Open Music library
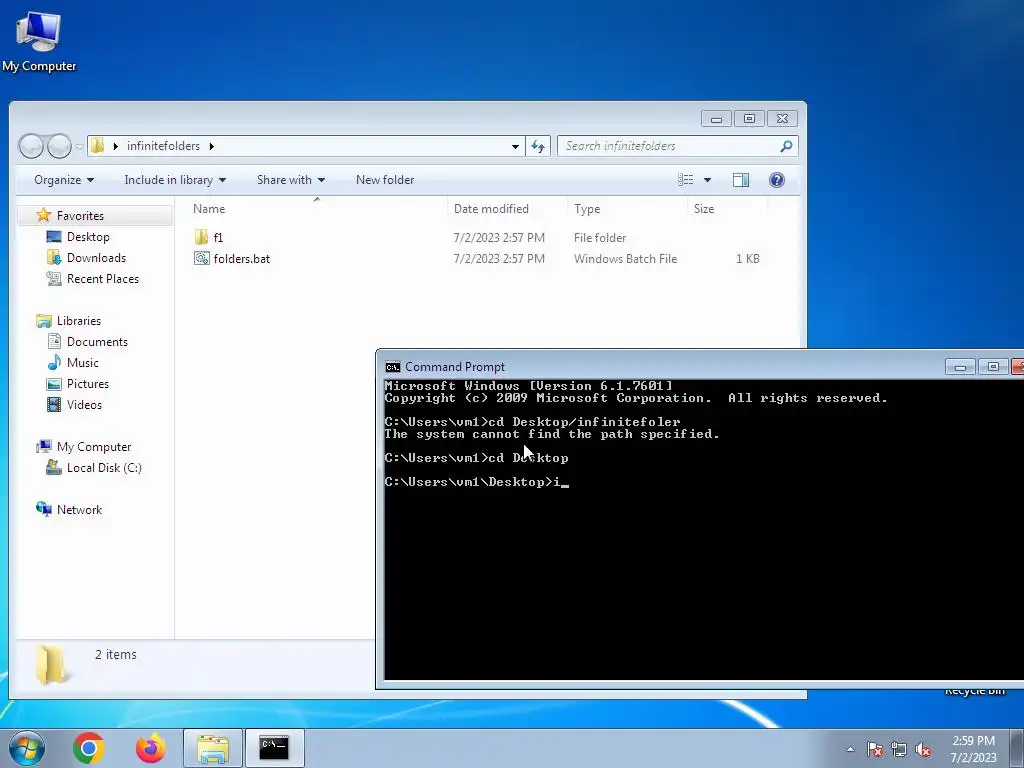The image size is (1024, 768). pyautogui.click(x=82, y=362)
